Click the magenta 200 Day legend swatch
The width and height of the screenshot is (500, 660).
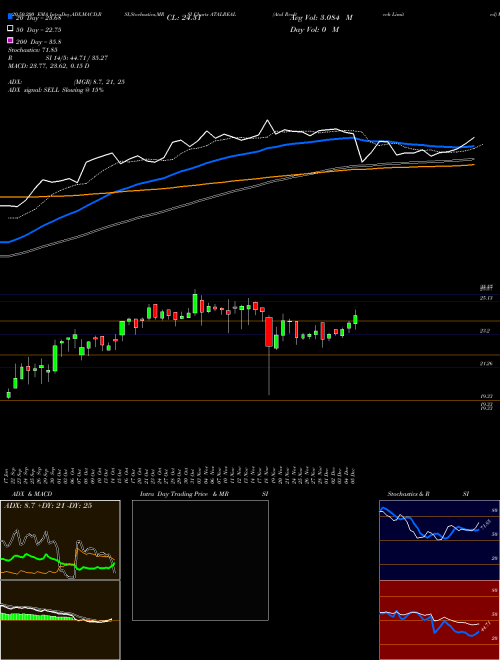[x=10, y=41]
